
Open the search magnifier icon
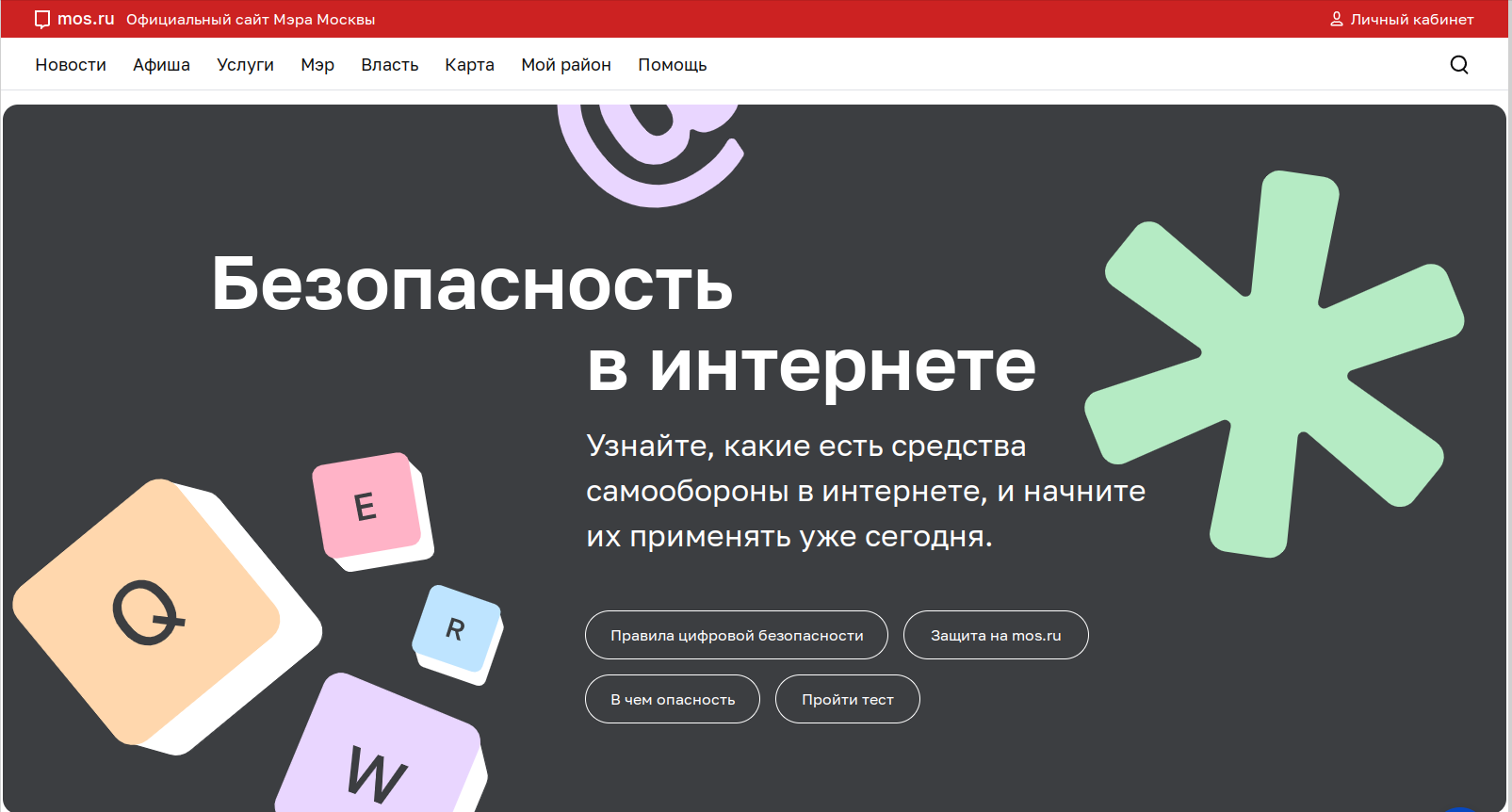[x=1458, y=65]
